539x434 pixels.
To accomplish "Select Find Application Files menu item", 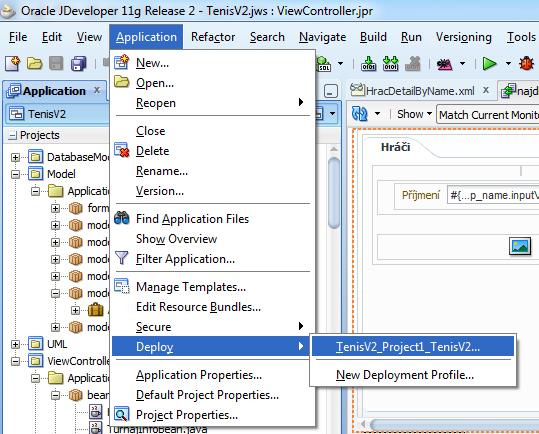I will (212, 219).
